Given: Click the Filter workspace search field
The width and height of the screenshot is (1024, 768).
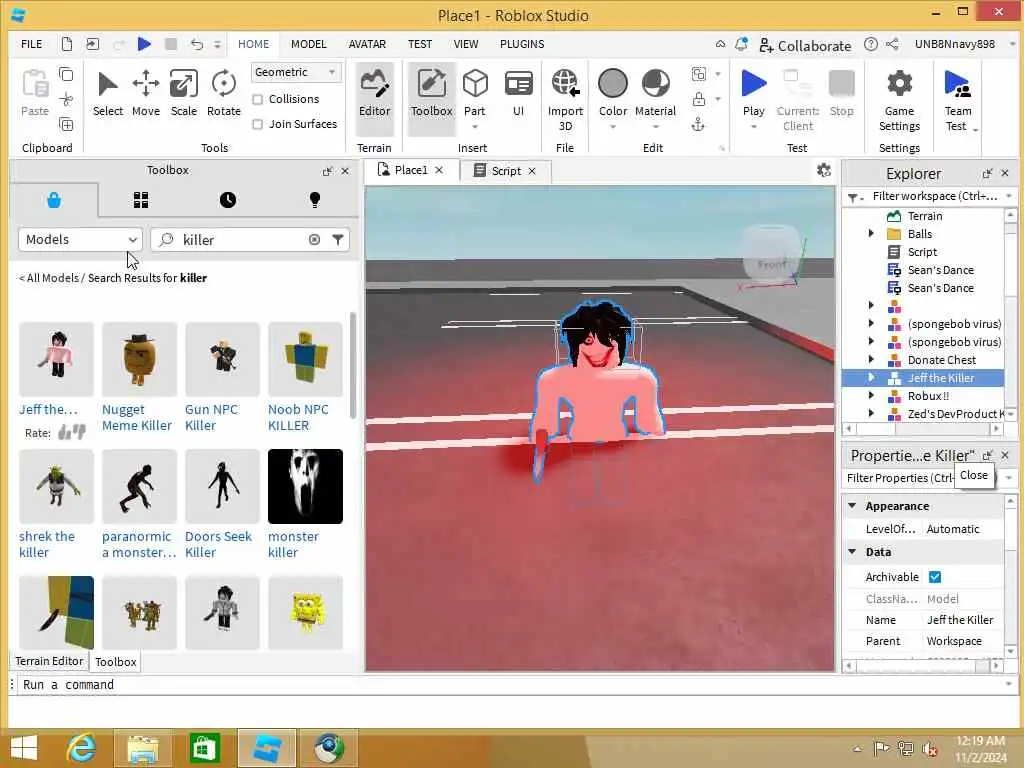Looking at the screenshot, I should coord(934,196).
